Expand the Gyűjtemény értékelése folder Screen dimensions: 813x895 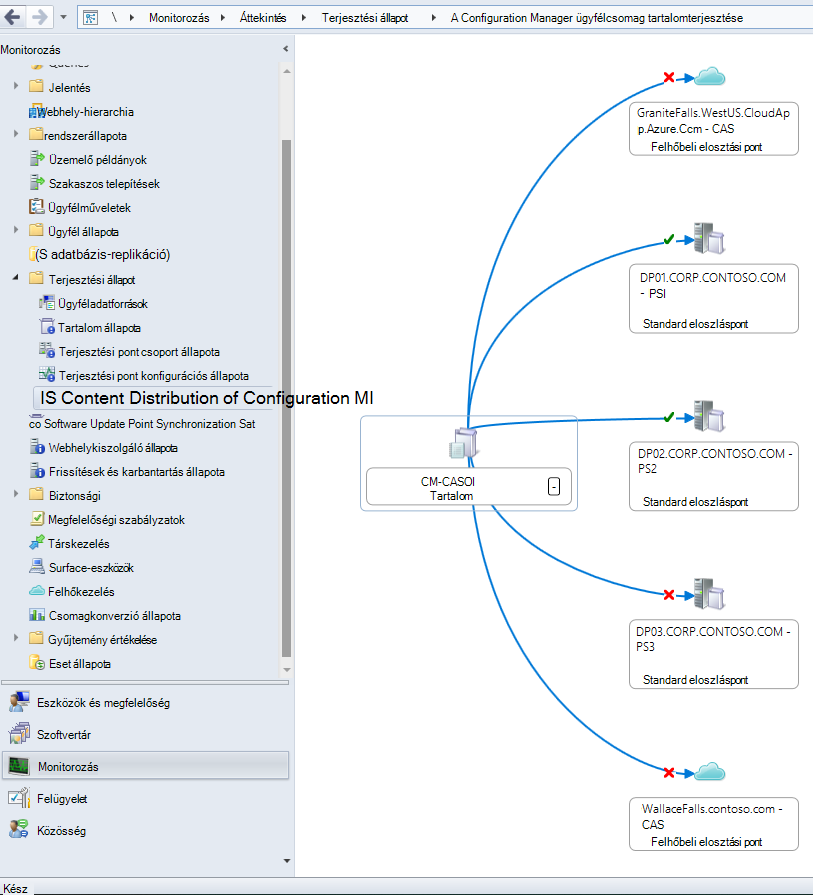[x=16, y=638]
